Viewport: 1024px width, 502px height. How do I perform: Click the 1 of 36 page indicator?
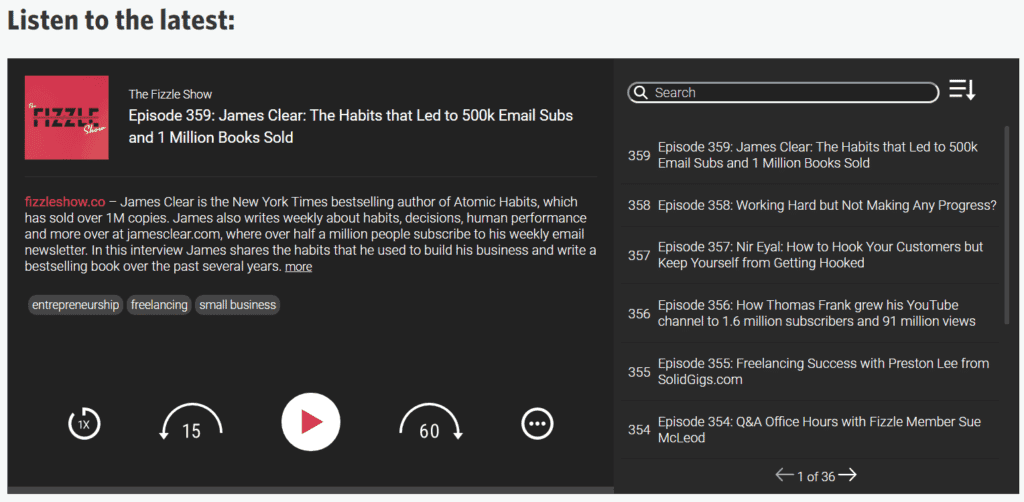[816, 477]
